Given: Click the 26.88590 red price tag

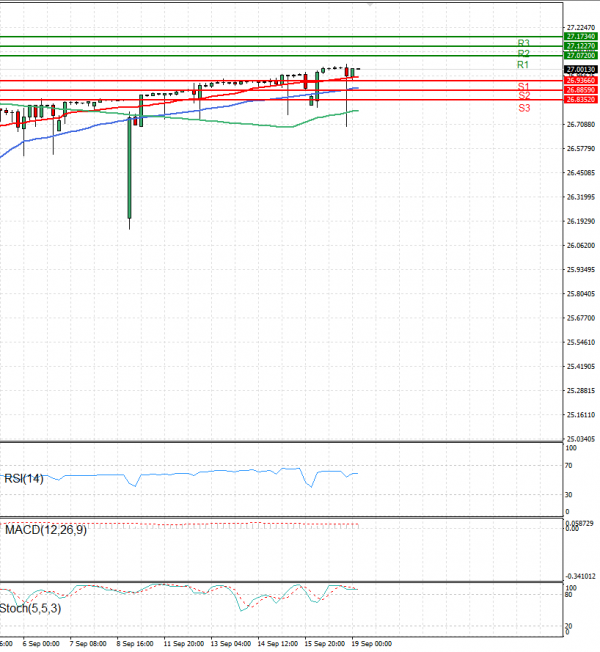Looking at the screenshot, I should (580, 91).
